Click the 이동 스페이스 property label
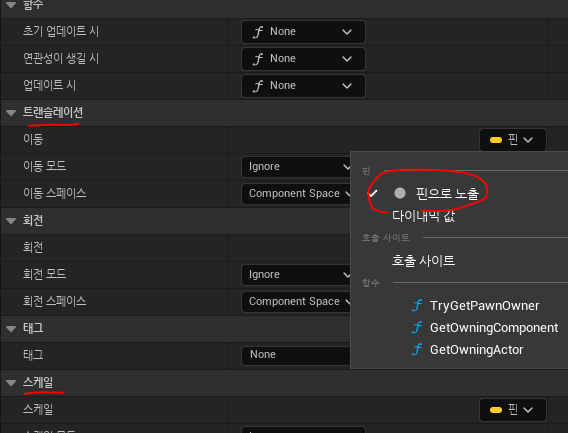This screenshot has height=433, width=568. [55, 193]
